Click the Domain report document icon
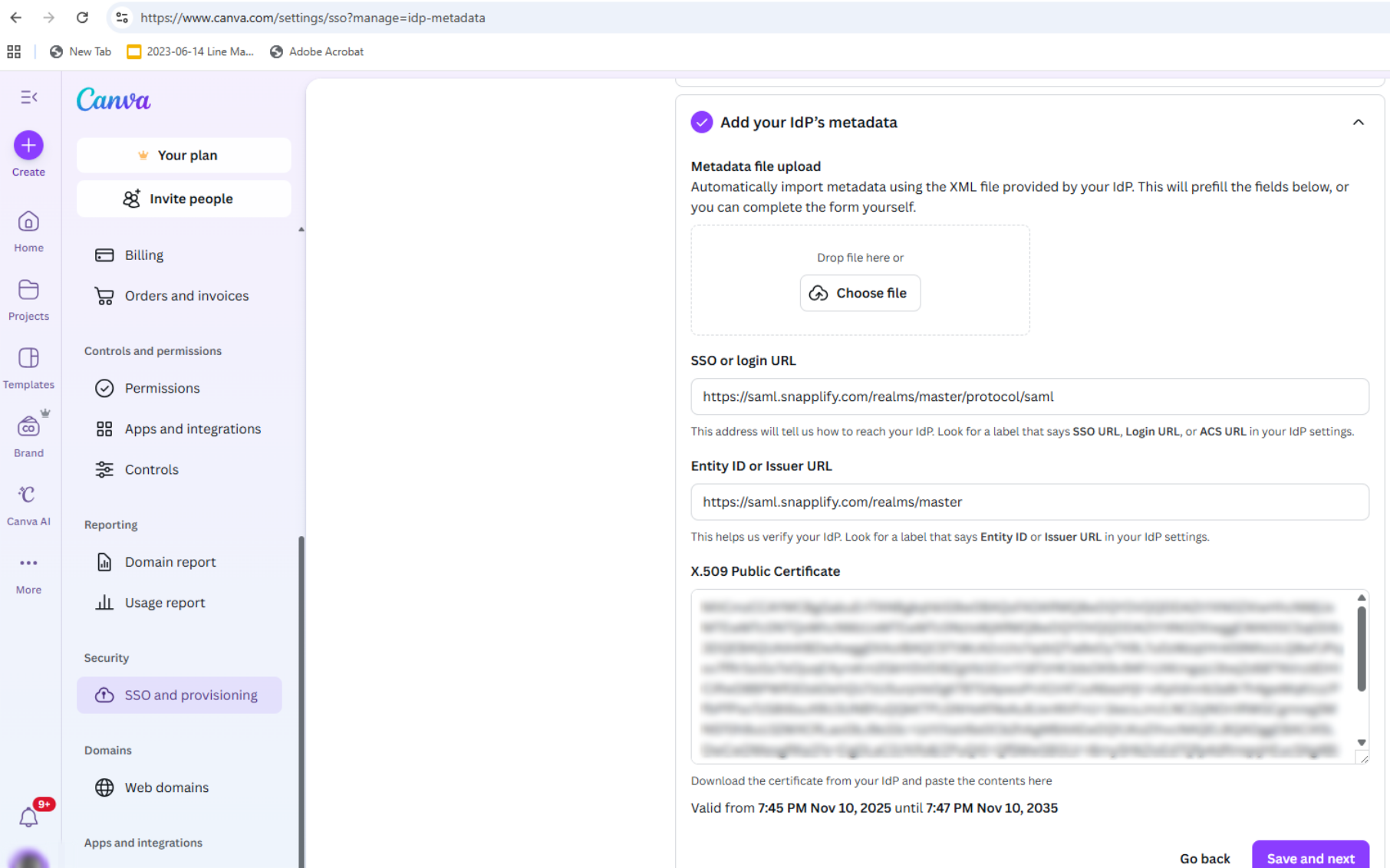 pyautogui.click(x=104, y=562)
